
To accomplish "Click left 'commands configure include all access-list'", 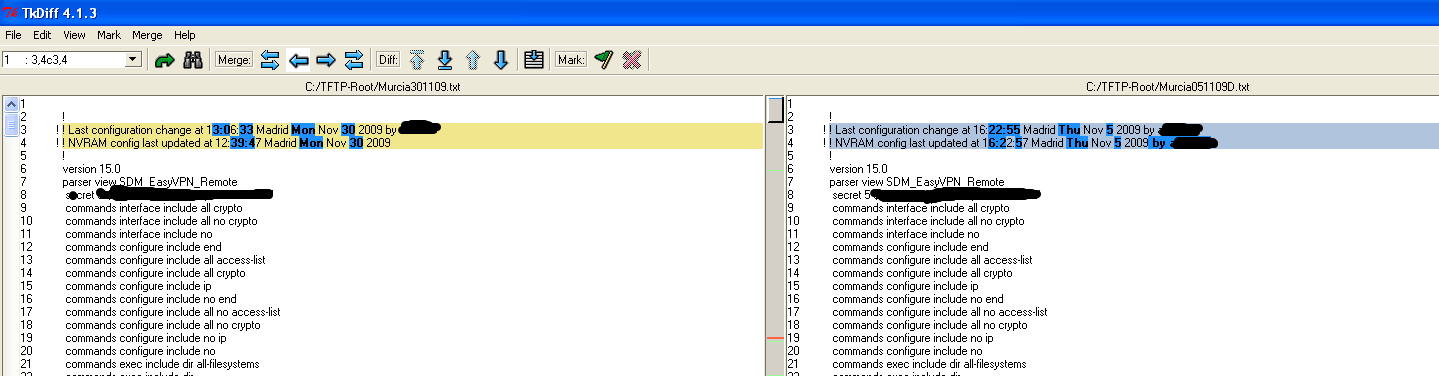I will (166, 260).
